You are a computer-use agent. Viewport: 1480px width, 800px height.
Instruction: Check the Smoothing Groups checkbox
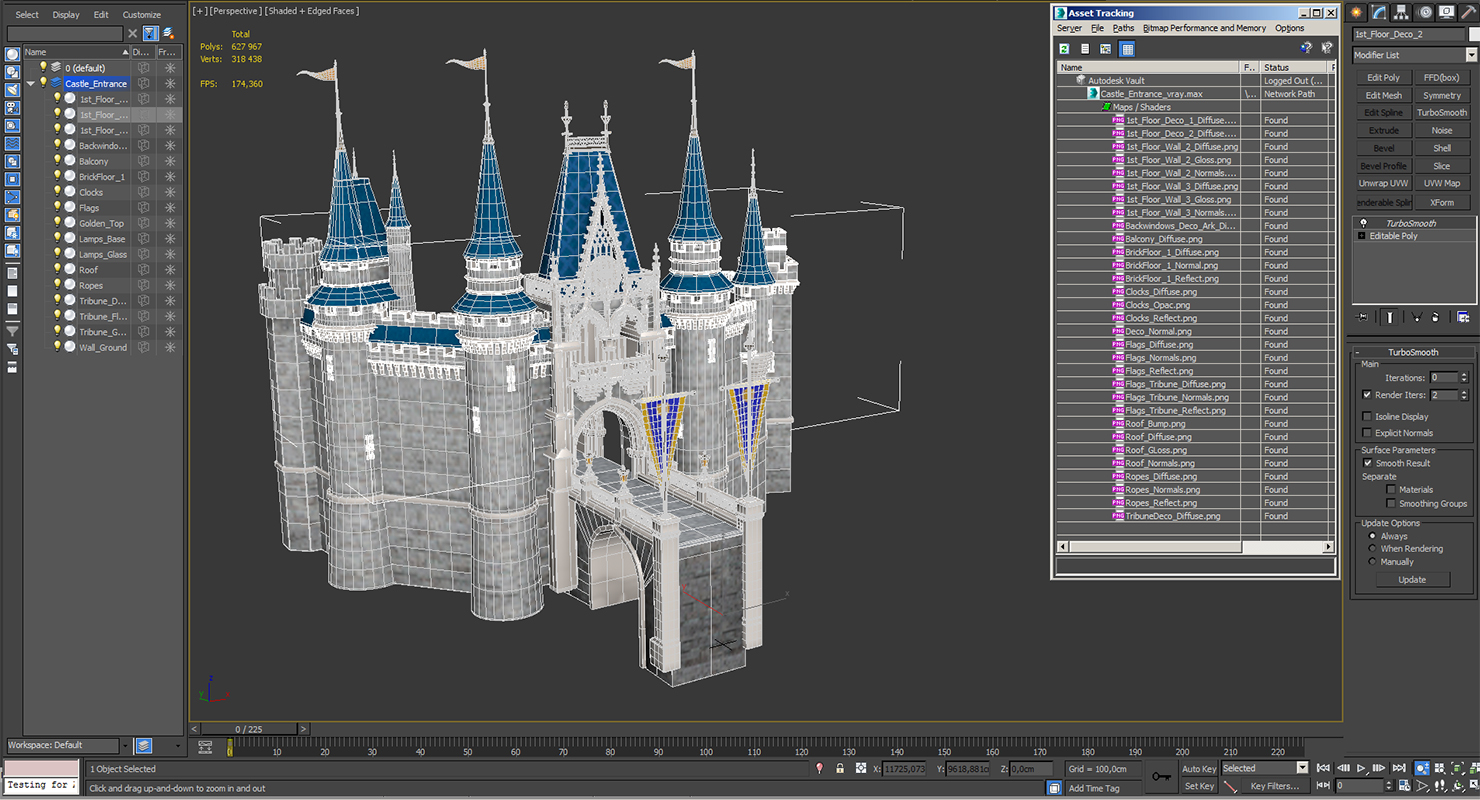click(x=1390, y=504)
